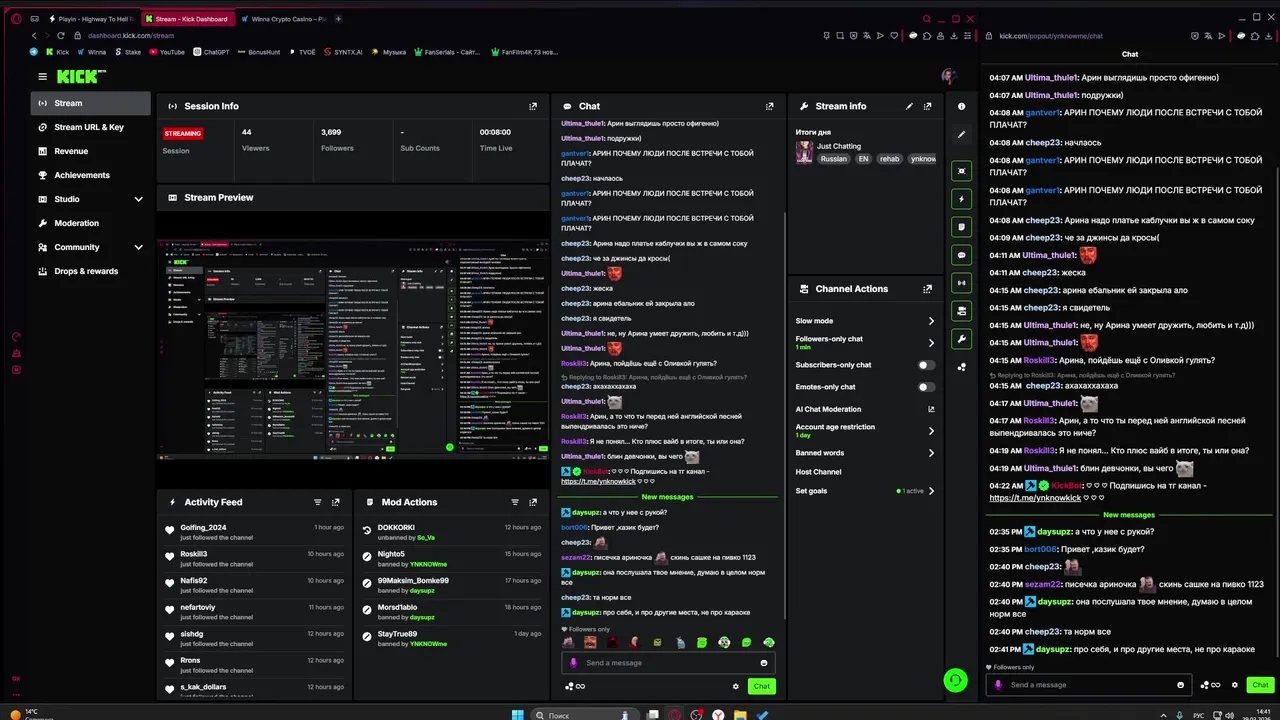Send message with dashboard Chat button

click(x=762, y=686)
